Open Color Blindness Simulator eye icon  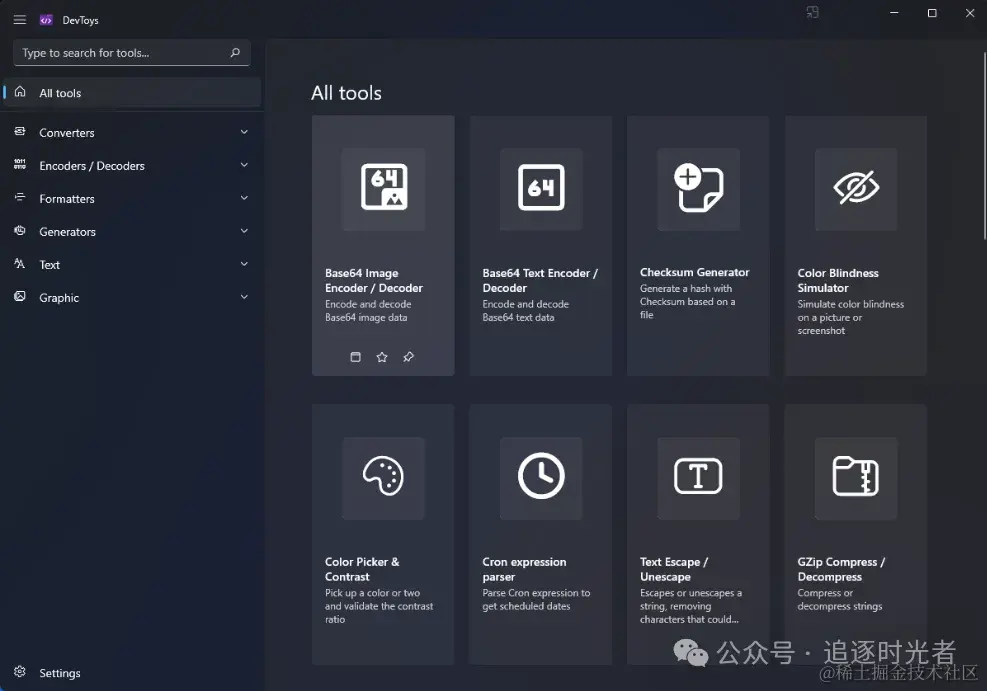(855, 188)
